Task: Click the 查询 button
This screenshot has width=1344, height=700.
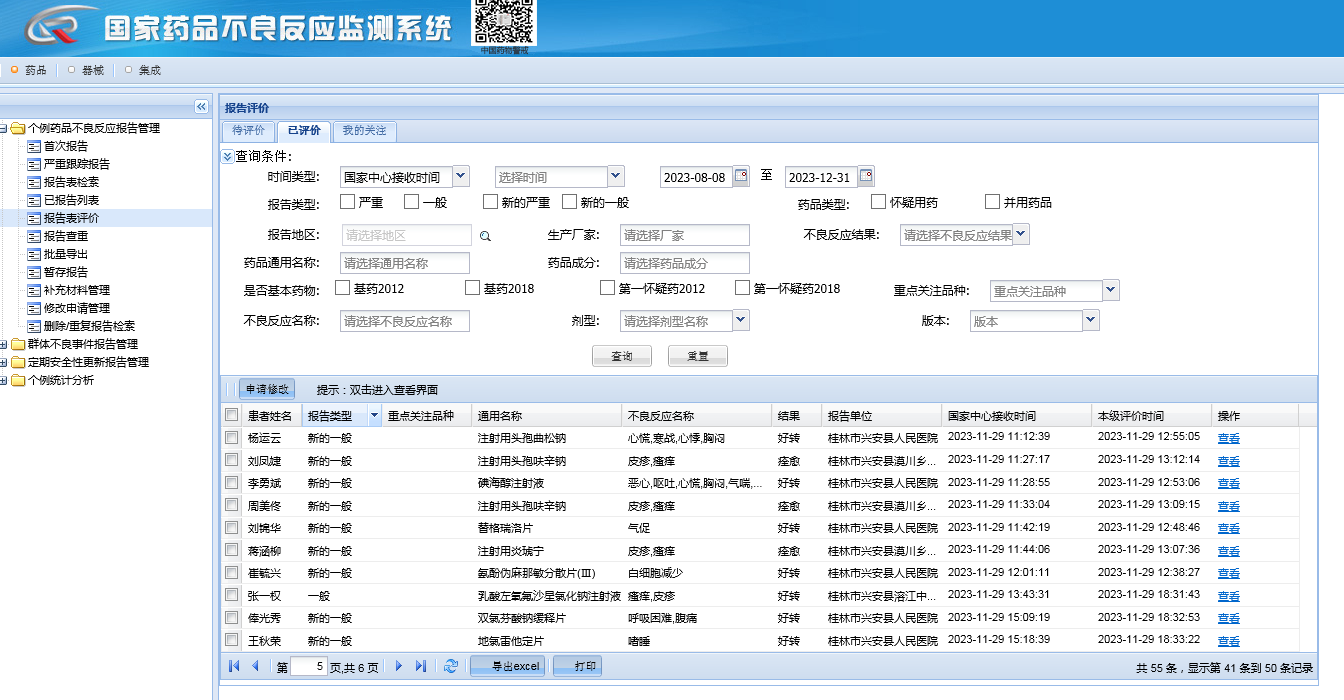Action: [621, 357]
